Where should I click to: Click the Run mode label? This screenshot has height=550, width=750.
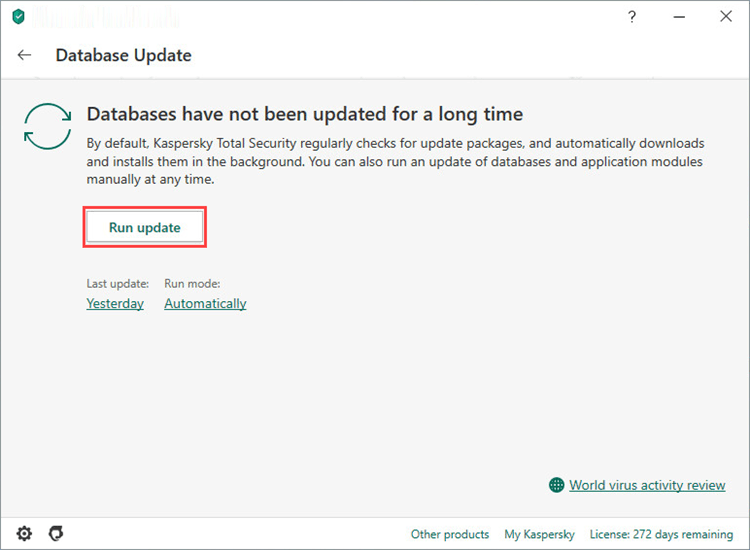tap(192, 284)
